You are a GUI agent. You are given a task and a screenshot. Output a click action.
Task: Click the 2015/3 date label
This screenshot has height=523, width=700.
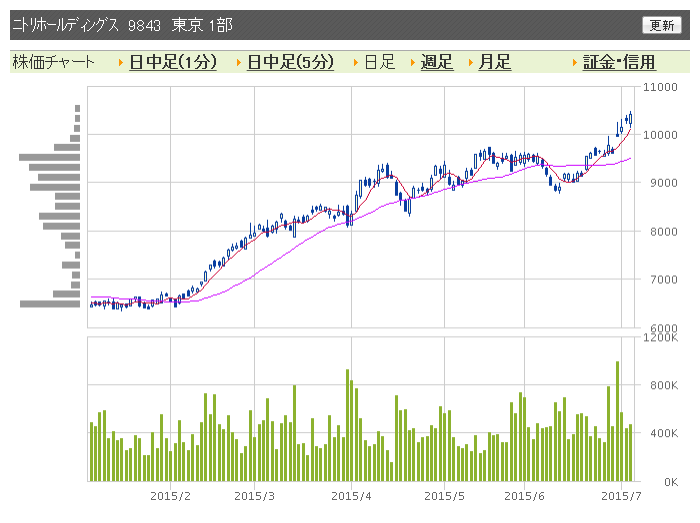click(x=254, y=496)
